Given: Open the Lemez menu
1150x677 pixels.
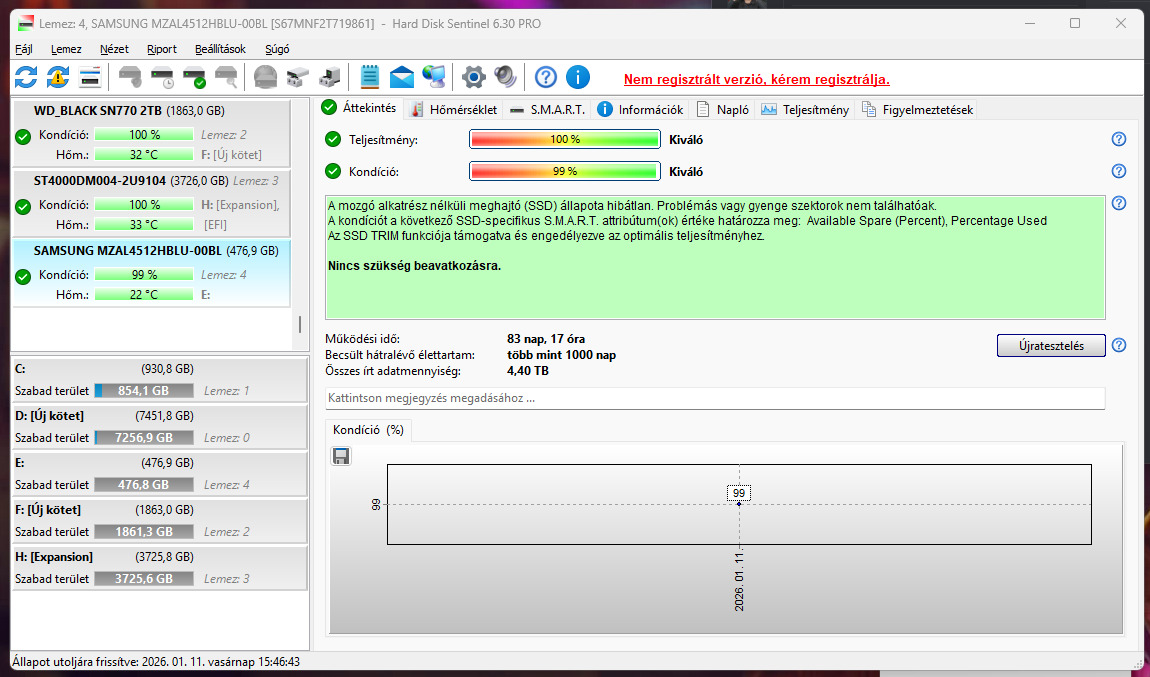Looking at the screenshot, I should (x=66, y=49).
